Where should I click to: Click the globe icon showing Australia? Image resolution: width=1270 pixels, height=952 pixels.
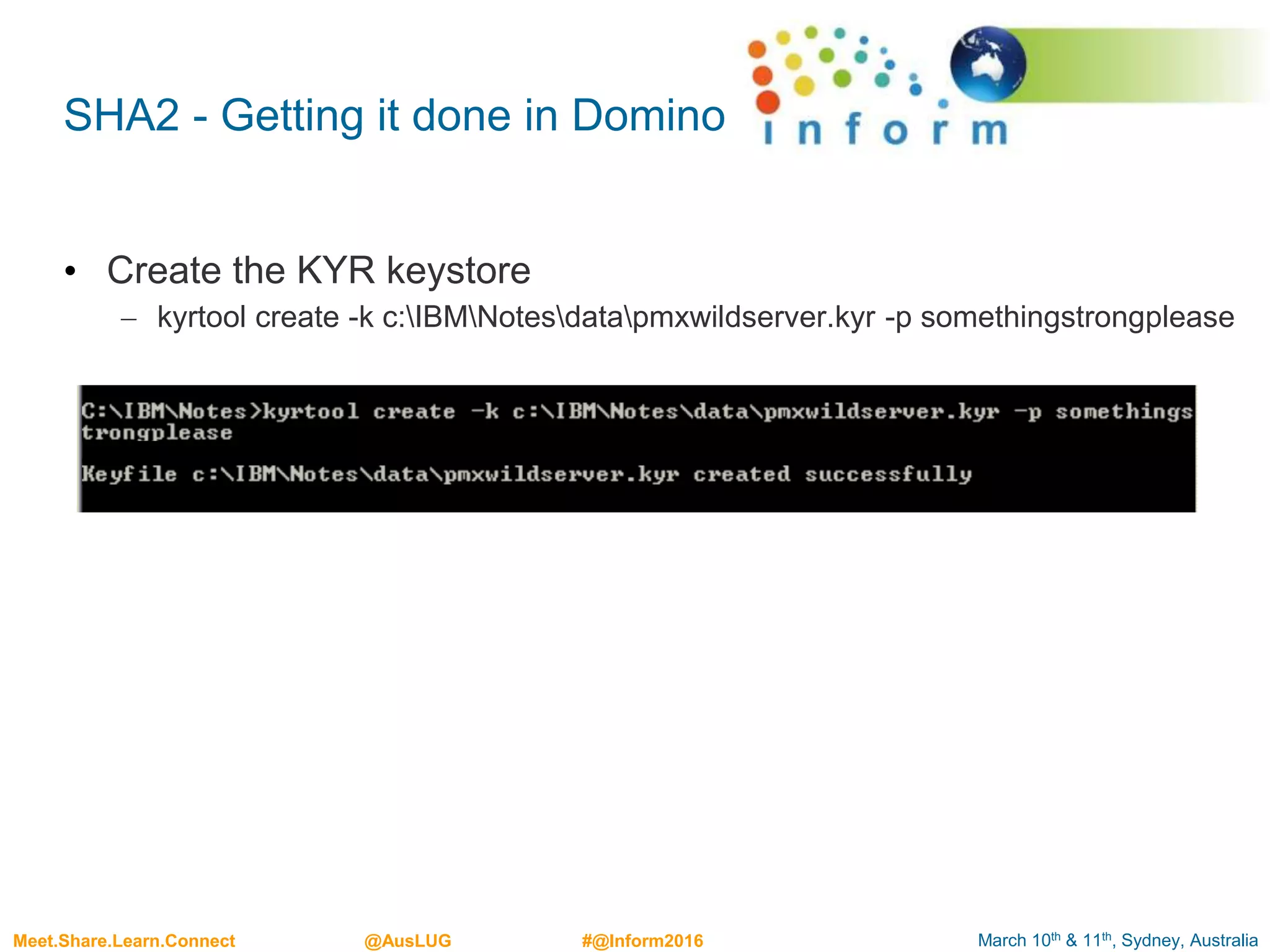tap(988, 64)
